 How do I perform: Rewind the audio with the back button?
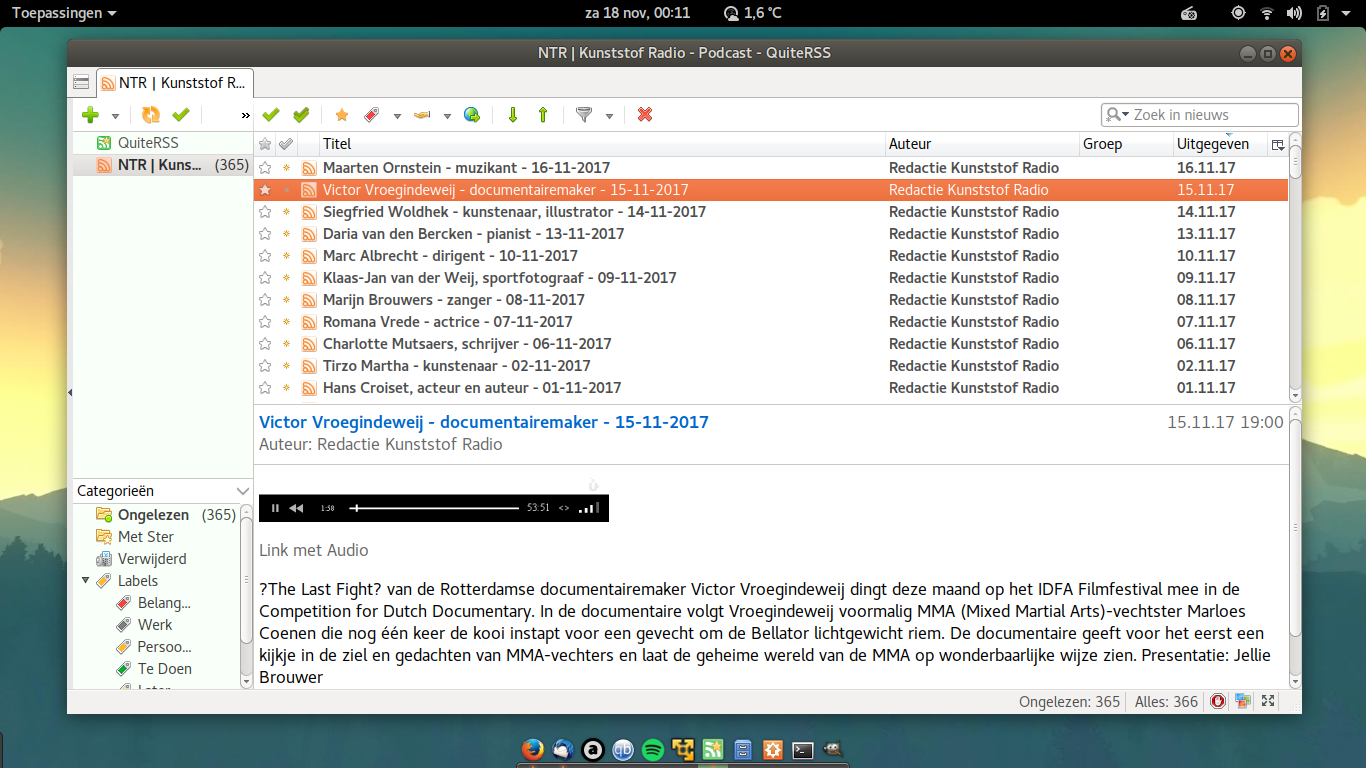[296, 508]
